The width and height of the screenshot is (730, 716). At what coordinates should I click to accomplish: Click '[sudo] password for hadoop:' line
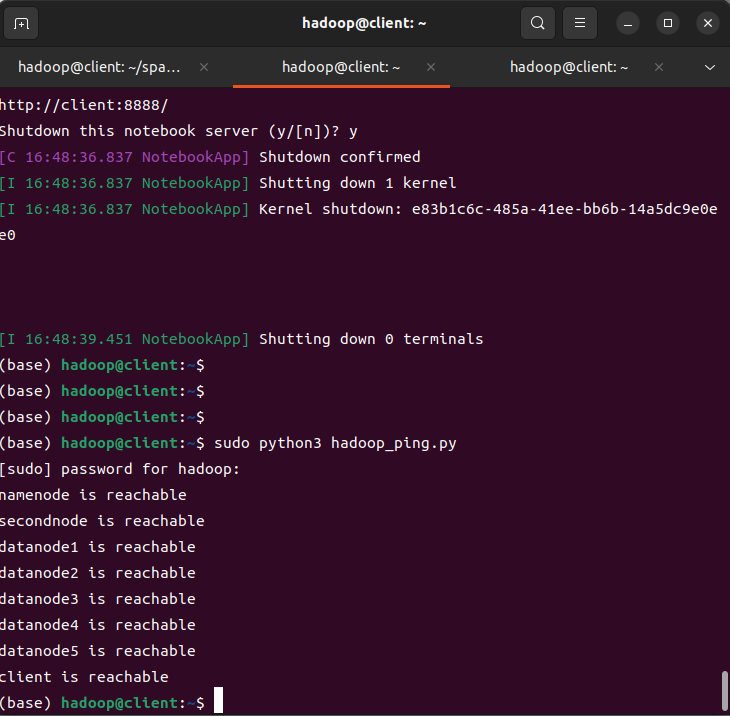pos(120,469)
